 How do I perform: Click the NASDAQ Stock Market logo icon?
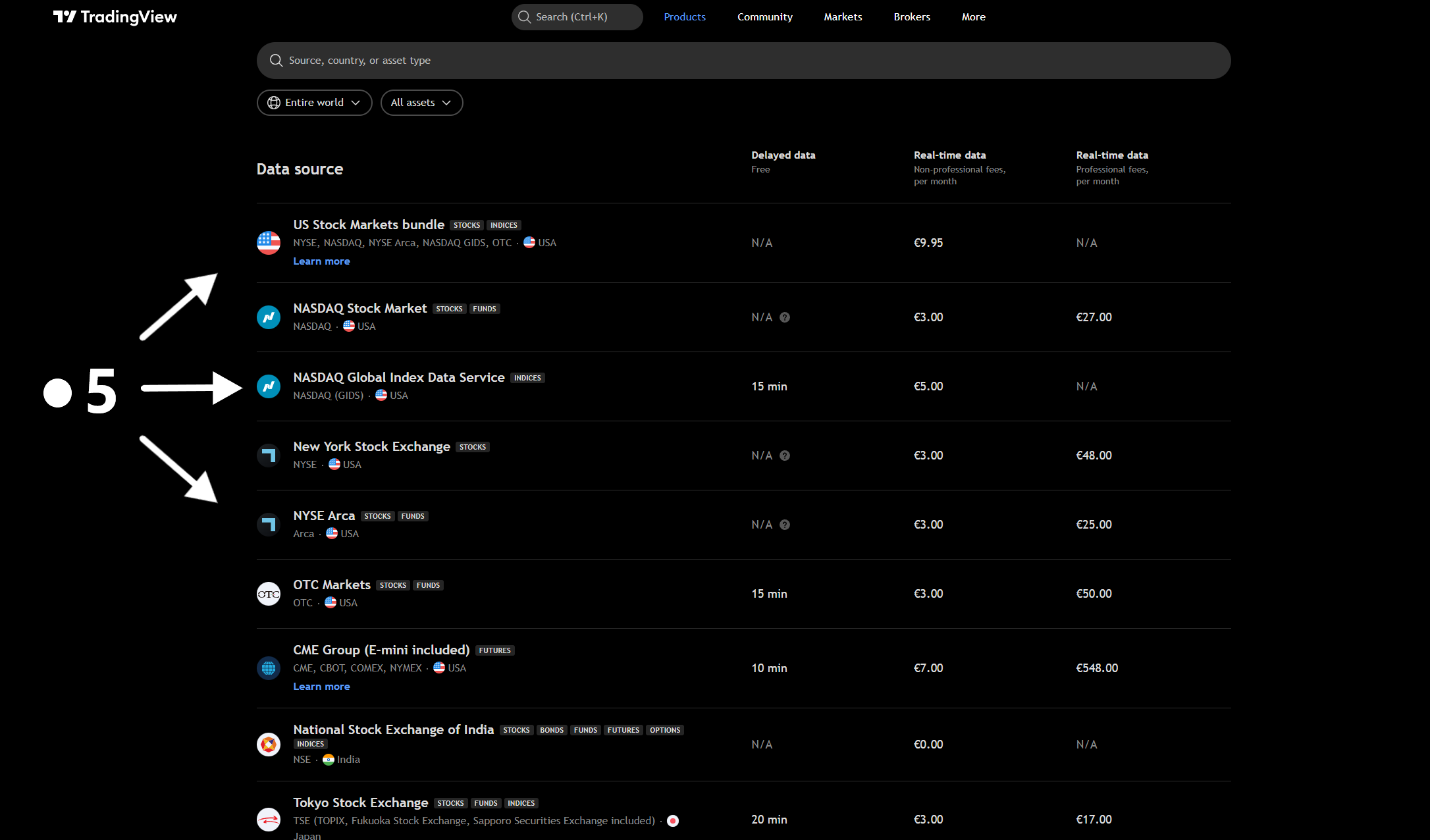(x=269, y=317)
